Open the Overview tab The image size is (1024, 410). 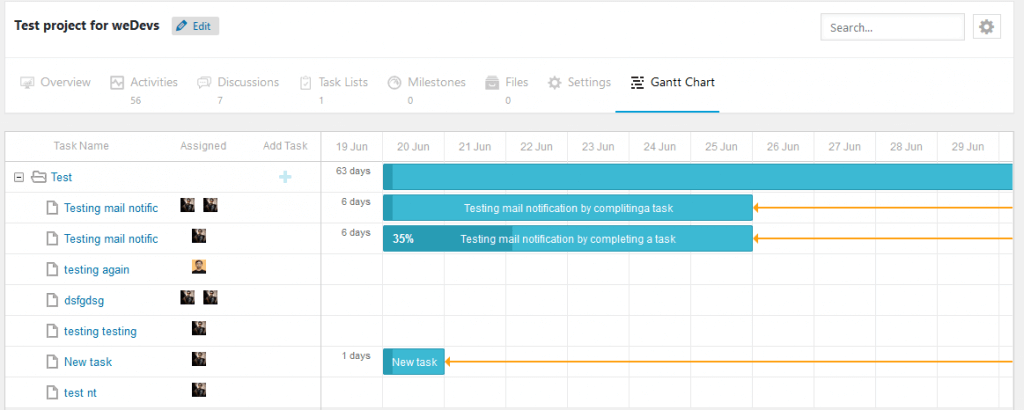coord(56,82)
